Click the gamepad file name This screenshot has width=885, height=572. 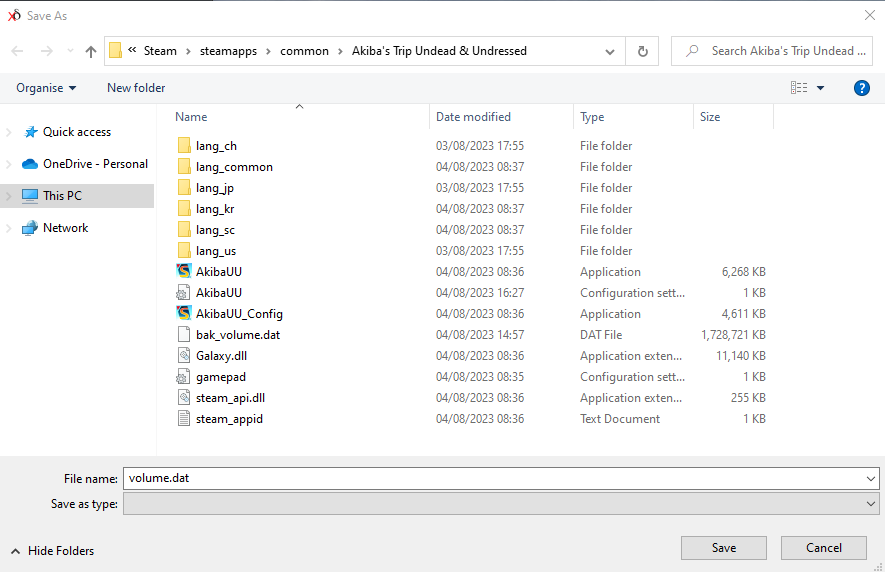pos(221,377)
